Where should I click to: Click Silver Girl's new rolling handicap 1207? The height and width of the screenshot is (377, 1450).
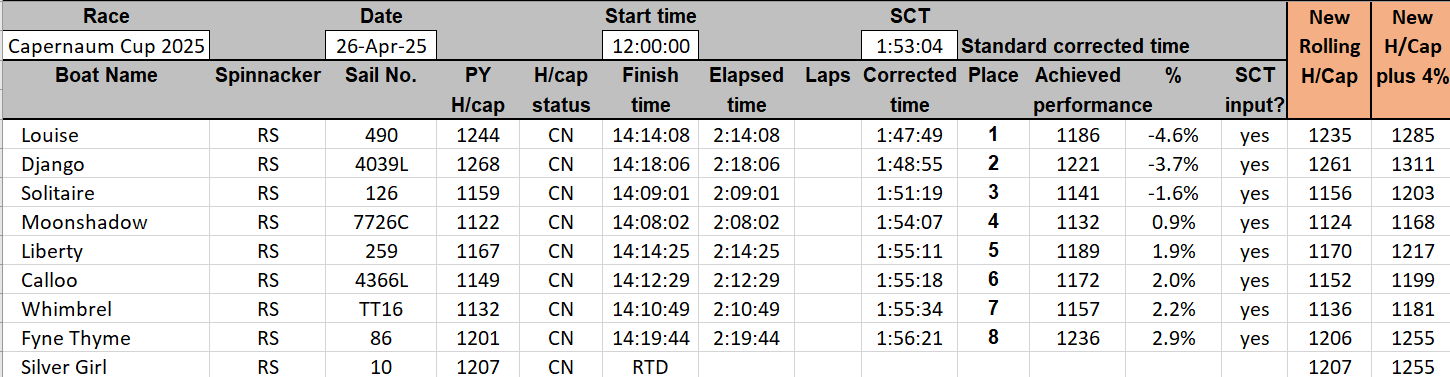click(1329, 367)
